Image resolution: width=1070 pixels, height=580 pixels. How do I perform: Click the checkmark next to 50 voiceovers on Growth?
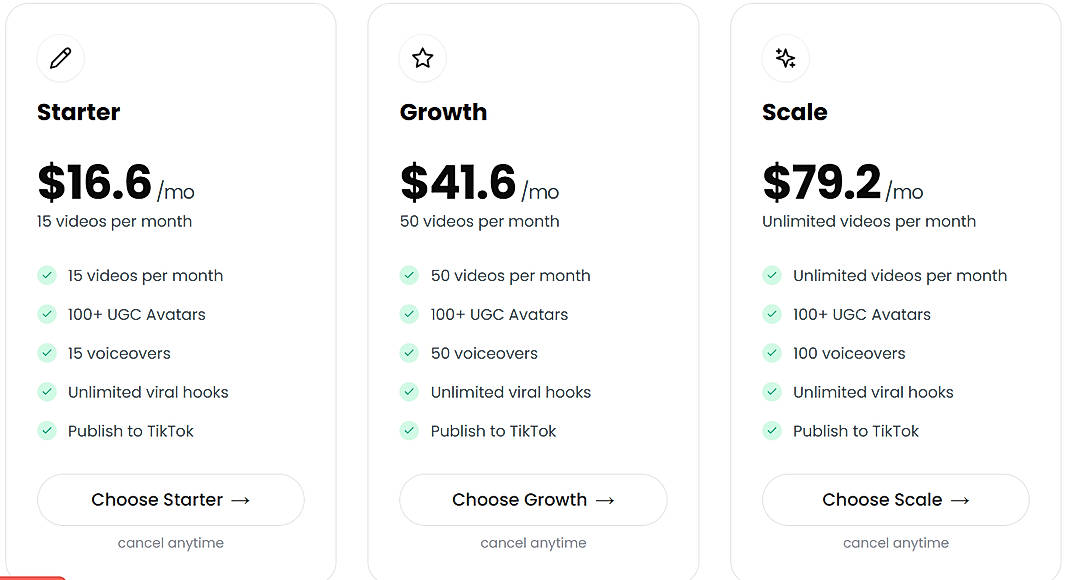point(409,353)
